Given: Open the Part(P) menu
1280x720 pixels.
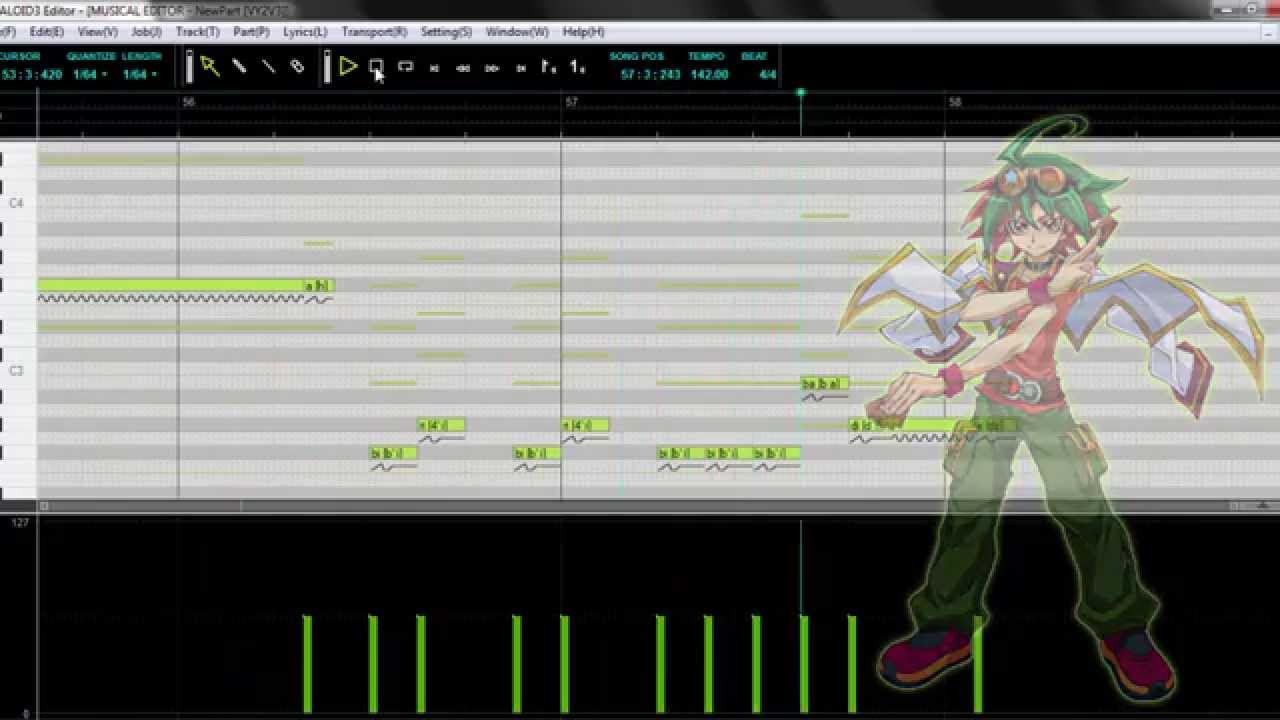Looking at the screenshot, I should pyautogui.click(x=251, y=32).
